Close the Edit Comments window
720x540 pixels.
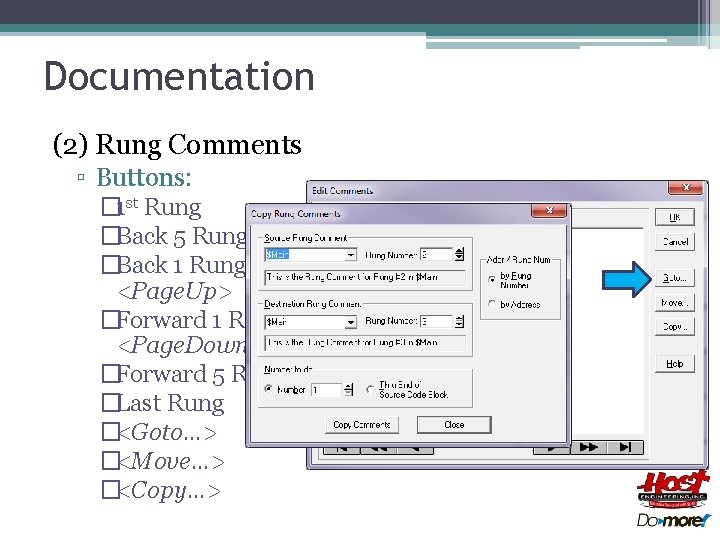(x=686, y=188)
